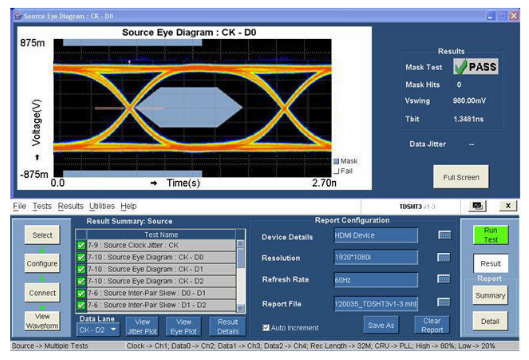Select row 7-6 Source Inter-Pair Skew : D0 - D1
Viewport: 529px width, 360px height.
(x=161, y=293)
